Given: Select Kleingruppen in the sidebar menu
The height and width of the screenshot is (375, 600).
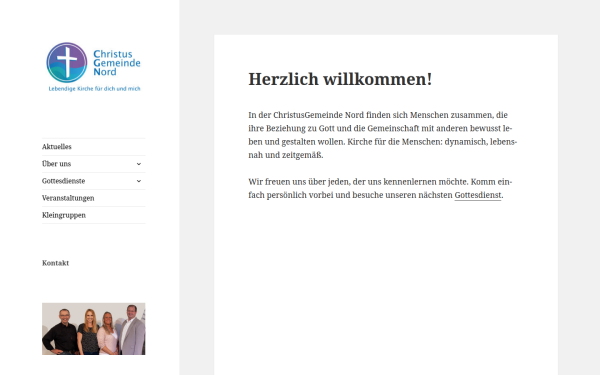Looking at the screenshot, I should pos(64,215).
